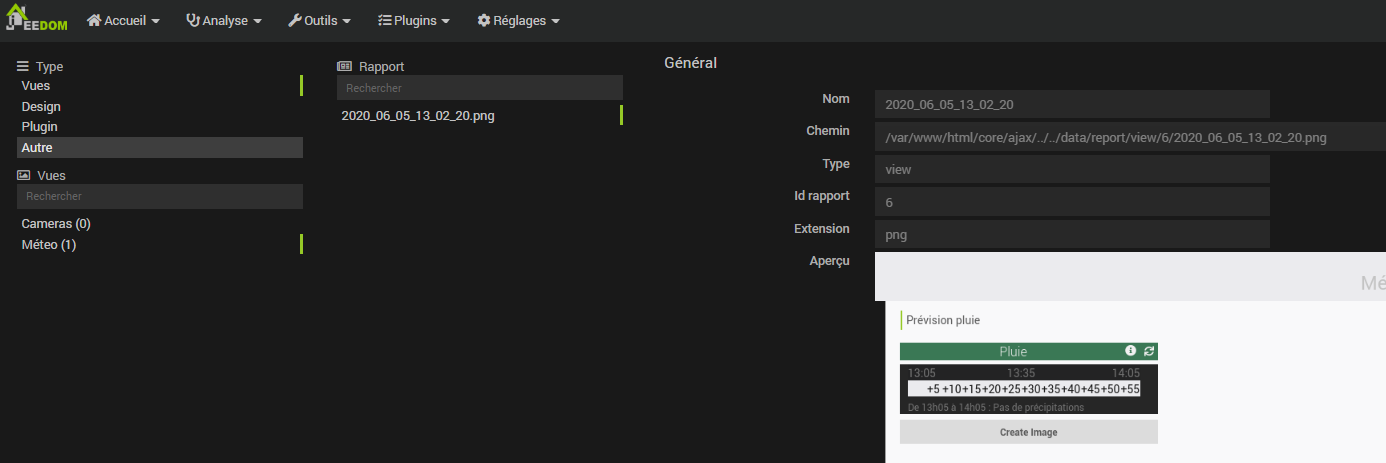Select the Vues report type
This screenshot has height=463, width=1386.
point(36,86)
